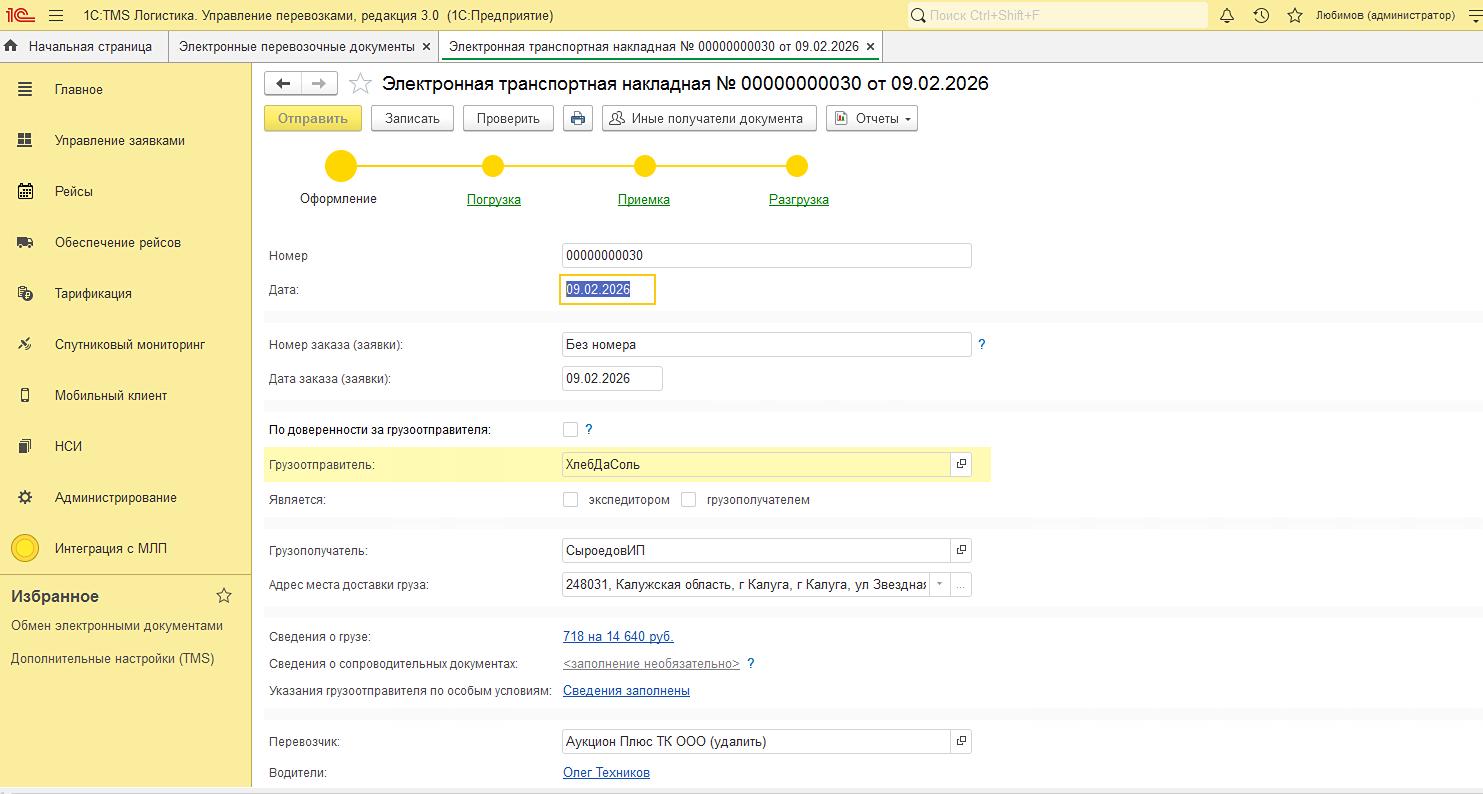Click the print icon in document toolbar
Screen dimensions: 1483x794
coord(577,118)
